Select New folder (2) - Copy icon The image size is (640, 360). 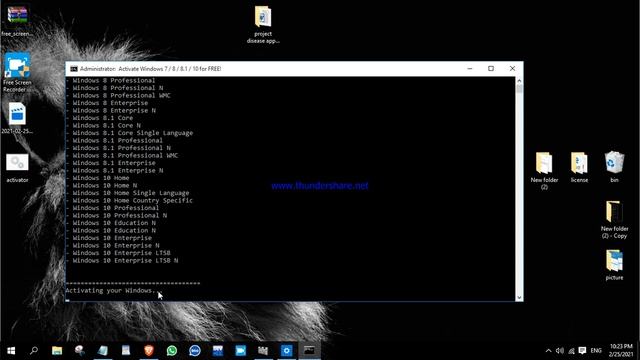click(614, 220)
